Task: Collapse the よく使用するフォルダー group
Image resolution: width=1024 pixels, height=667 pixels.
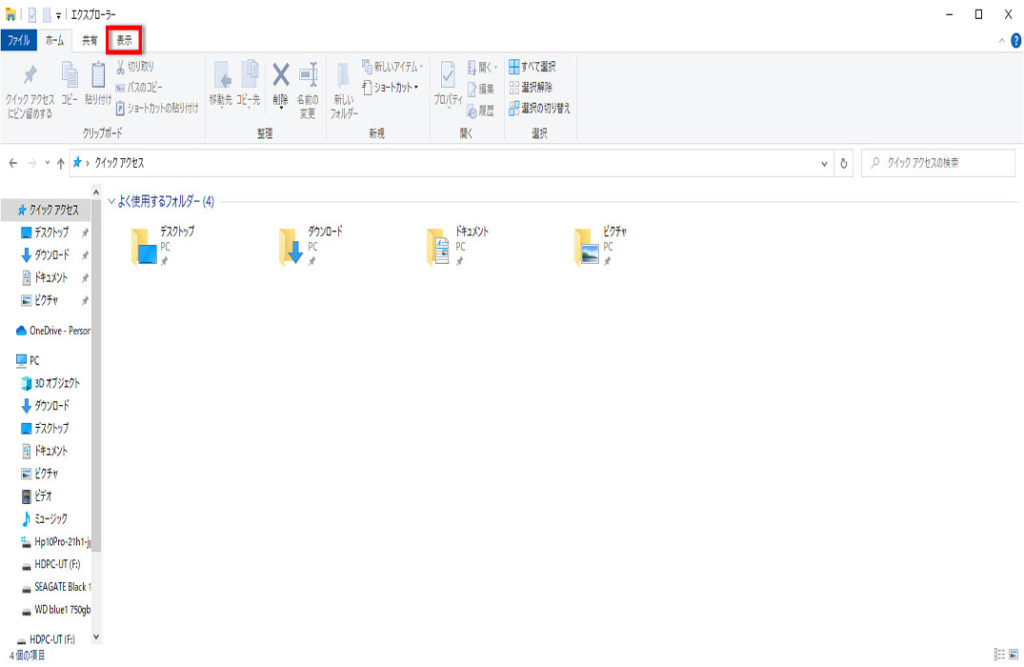Action: point(112,202)
